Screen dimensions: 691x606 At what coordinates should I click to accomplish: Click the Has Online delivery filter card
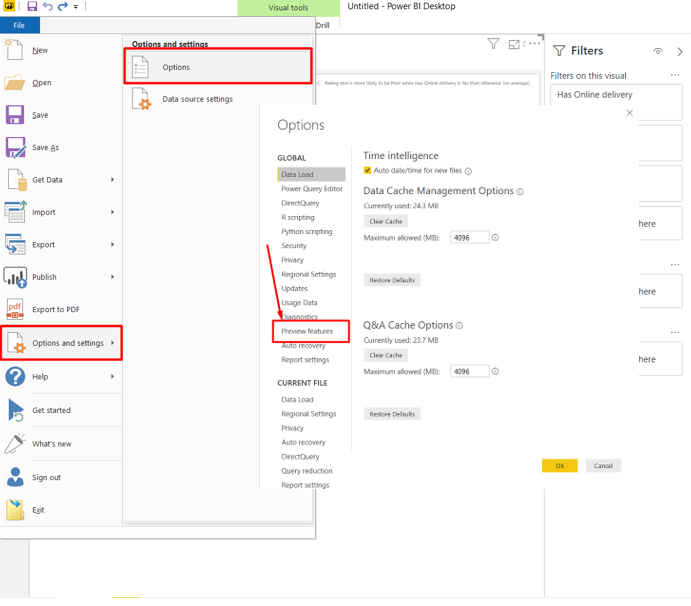coord(616,102)
